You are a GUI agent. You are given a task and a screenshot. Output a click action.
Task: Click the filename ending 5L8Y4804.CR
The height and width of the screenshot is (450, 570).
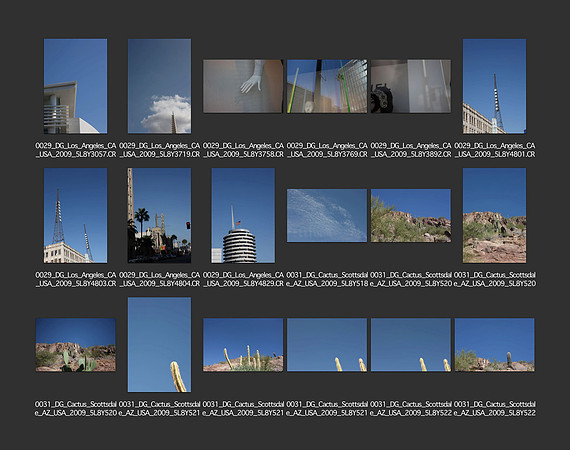point(159,279)
